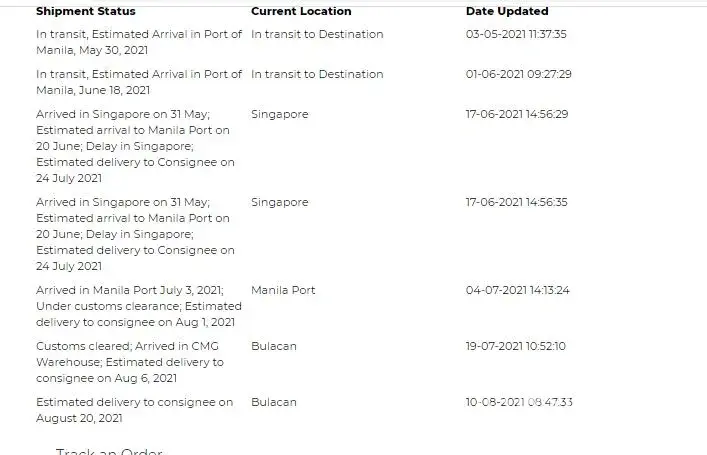Click the 01-06-2021 09:27:29 timestamp
Screen dimensions: 707x455
pyautogui.click(x=518, y=74)
